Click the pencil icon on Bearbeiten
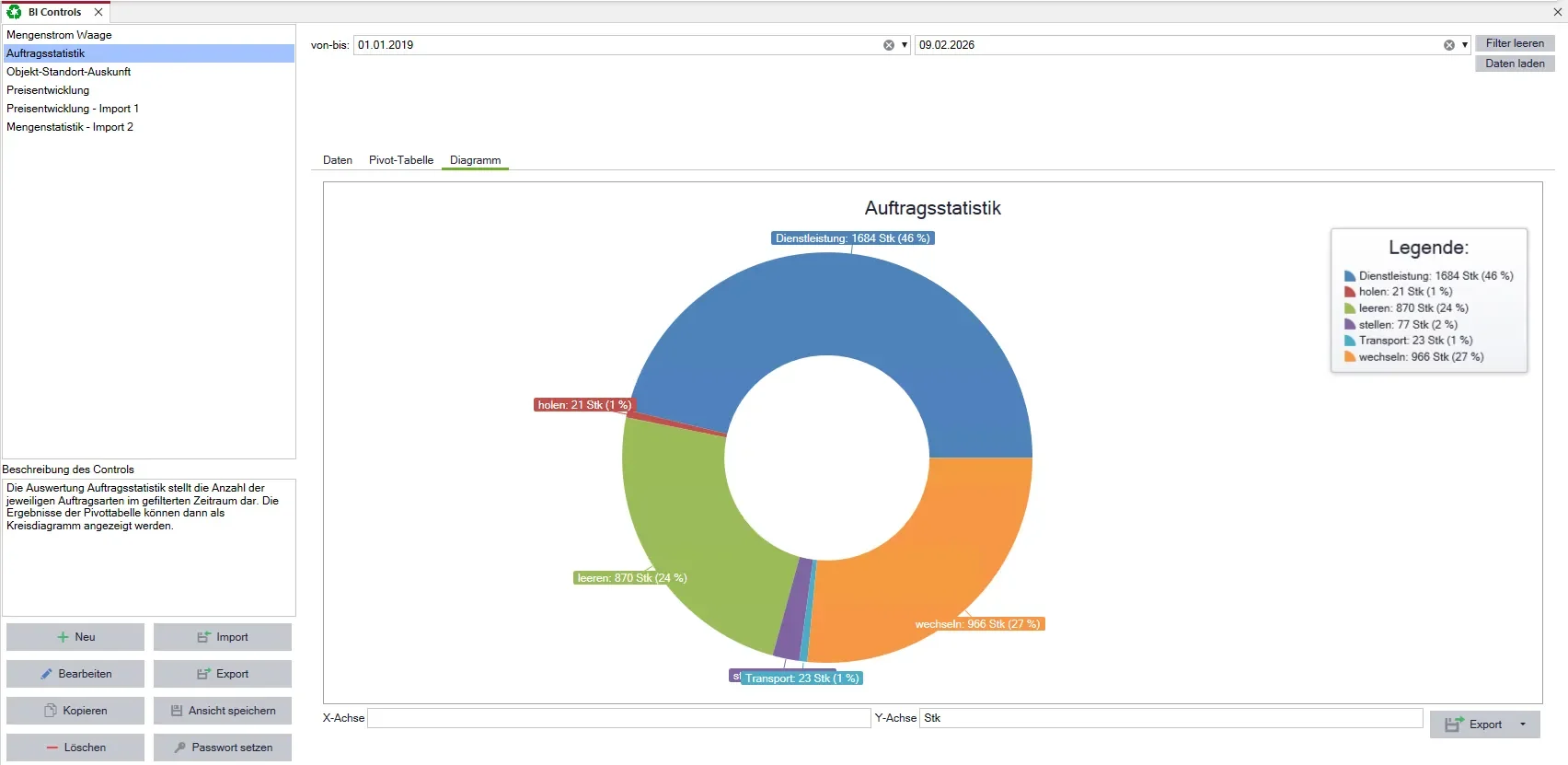The height and width of the screenshot is (765, 1568). [46, 674]
